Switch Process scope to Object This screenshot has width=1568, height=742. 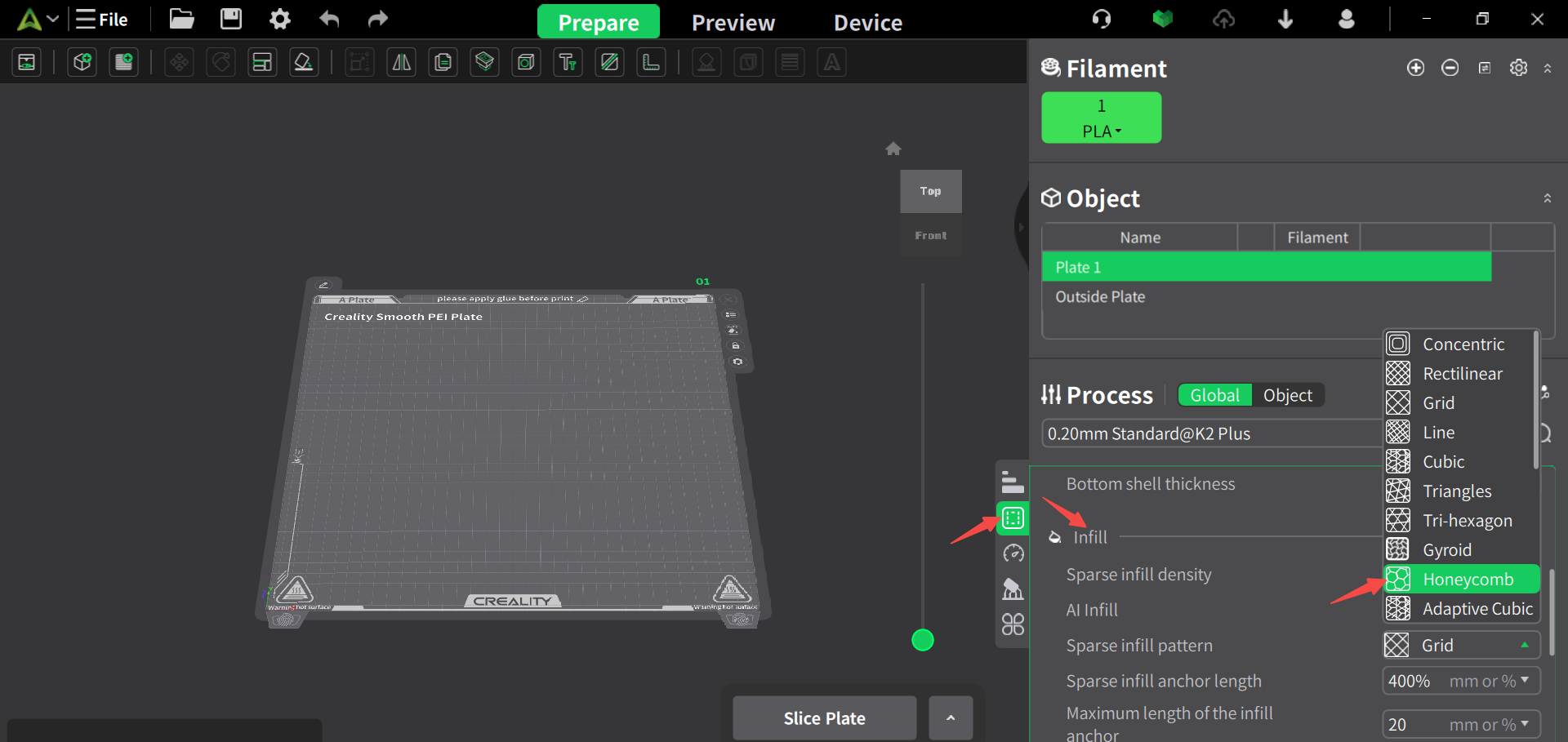pos(1287,395)
